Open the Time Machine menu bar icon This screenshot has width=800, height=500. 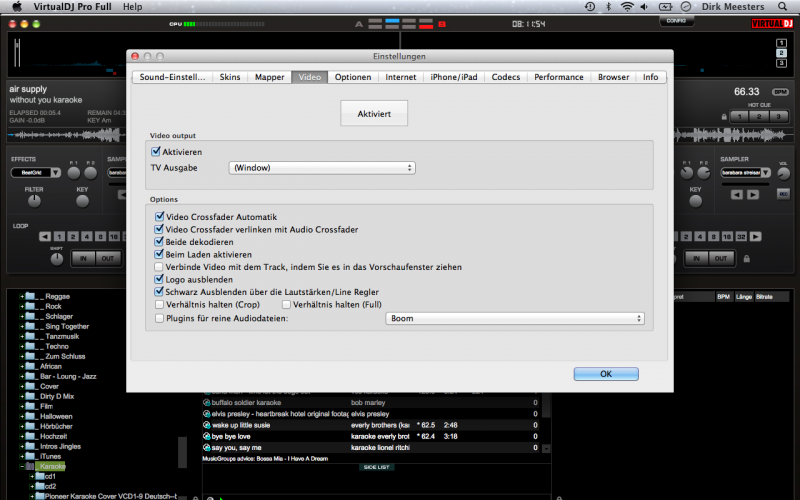tap(590, 7)
